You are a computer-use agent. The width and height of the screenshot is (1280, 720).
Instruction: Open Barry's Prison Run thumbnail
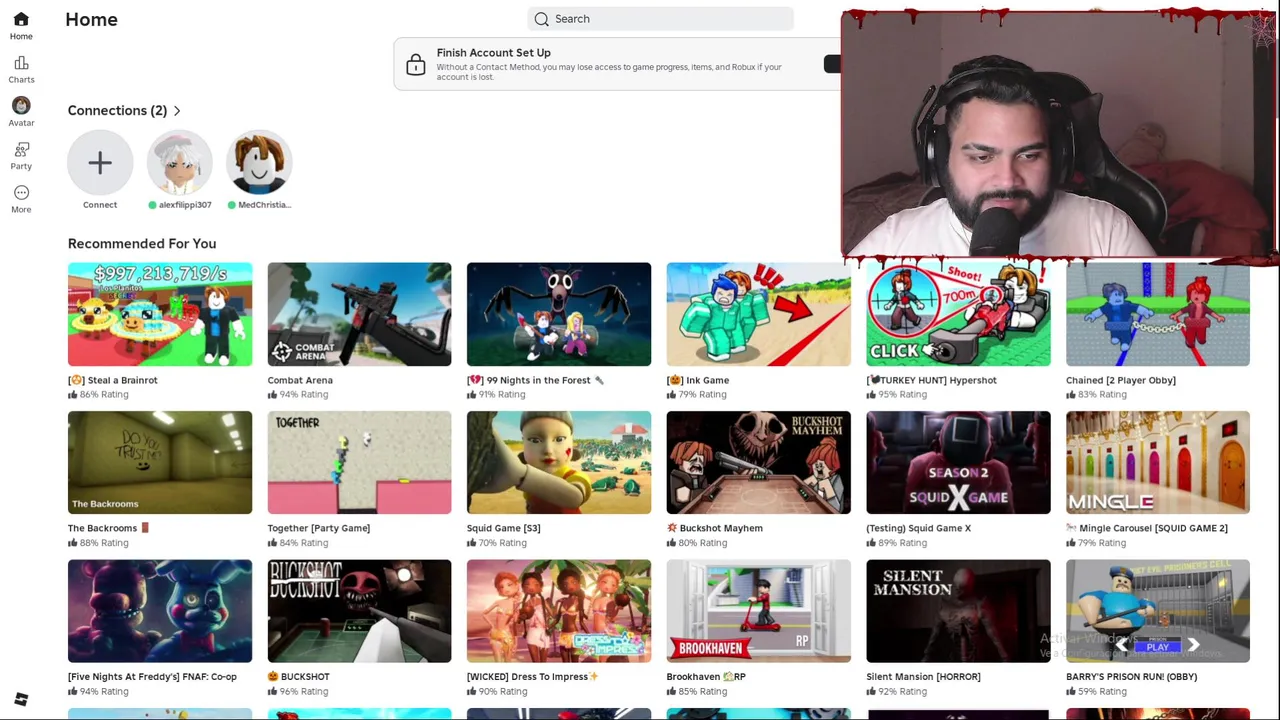click(x=1158, y=611)
